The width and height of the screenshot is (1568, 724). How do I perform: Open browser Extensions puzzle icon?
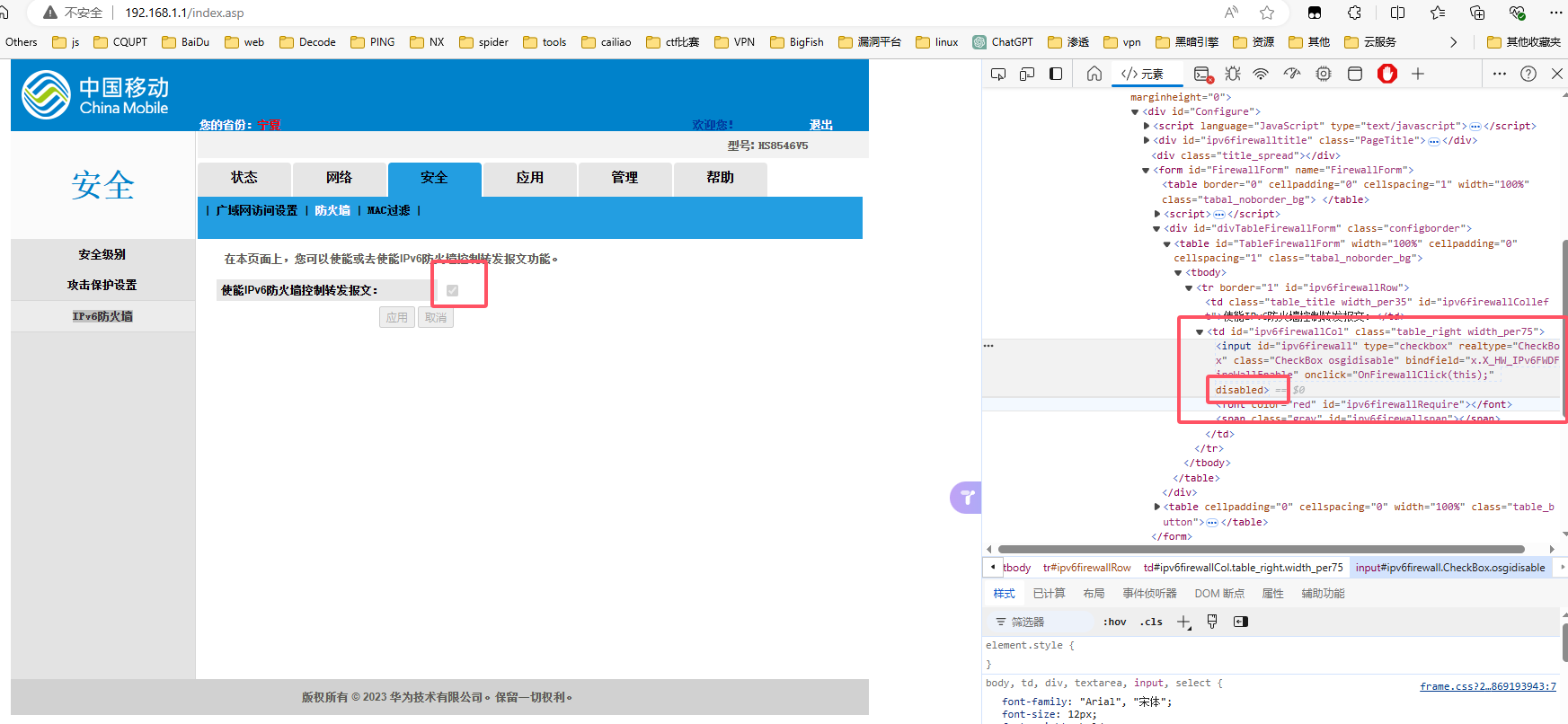(x=1354, y=13)
